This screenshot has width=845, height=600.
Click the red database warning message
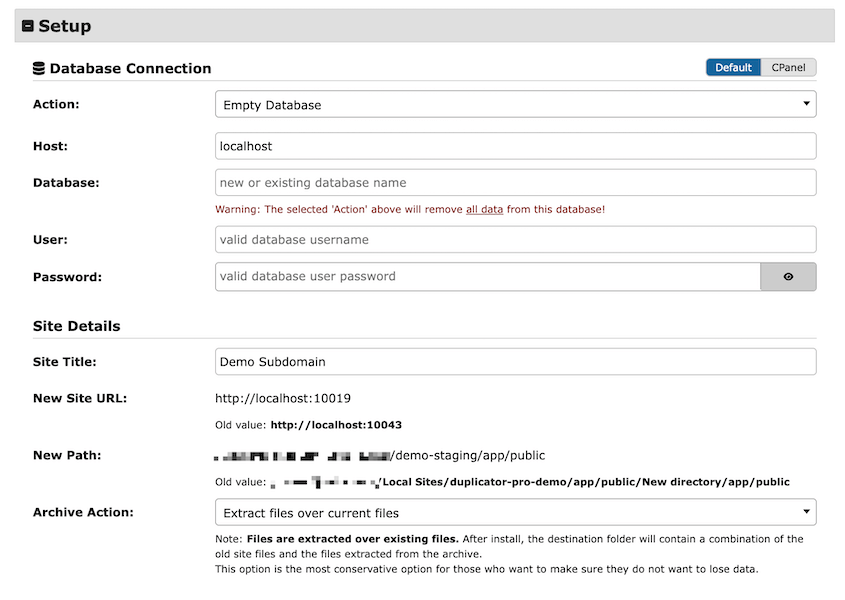[370, 210]
